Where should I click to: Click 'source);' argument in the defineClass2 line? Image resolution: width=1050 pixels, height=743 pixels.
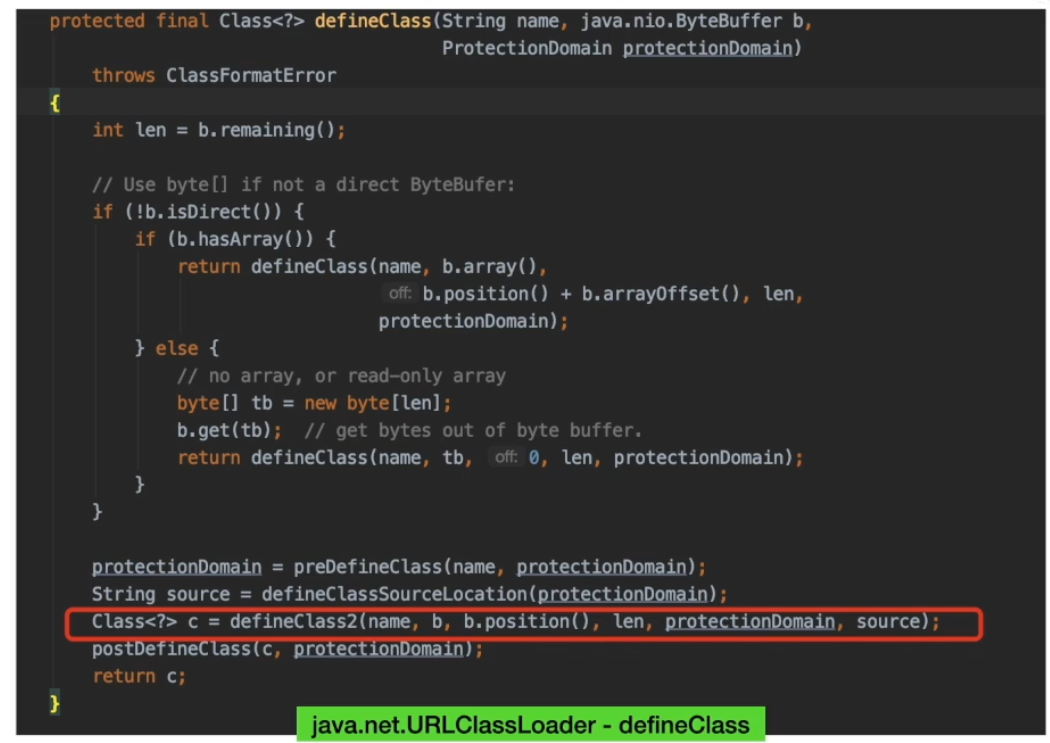899,622
